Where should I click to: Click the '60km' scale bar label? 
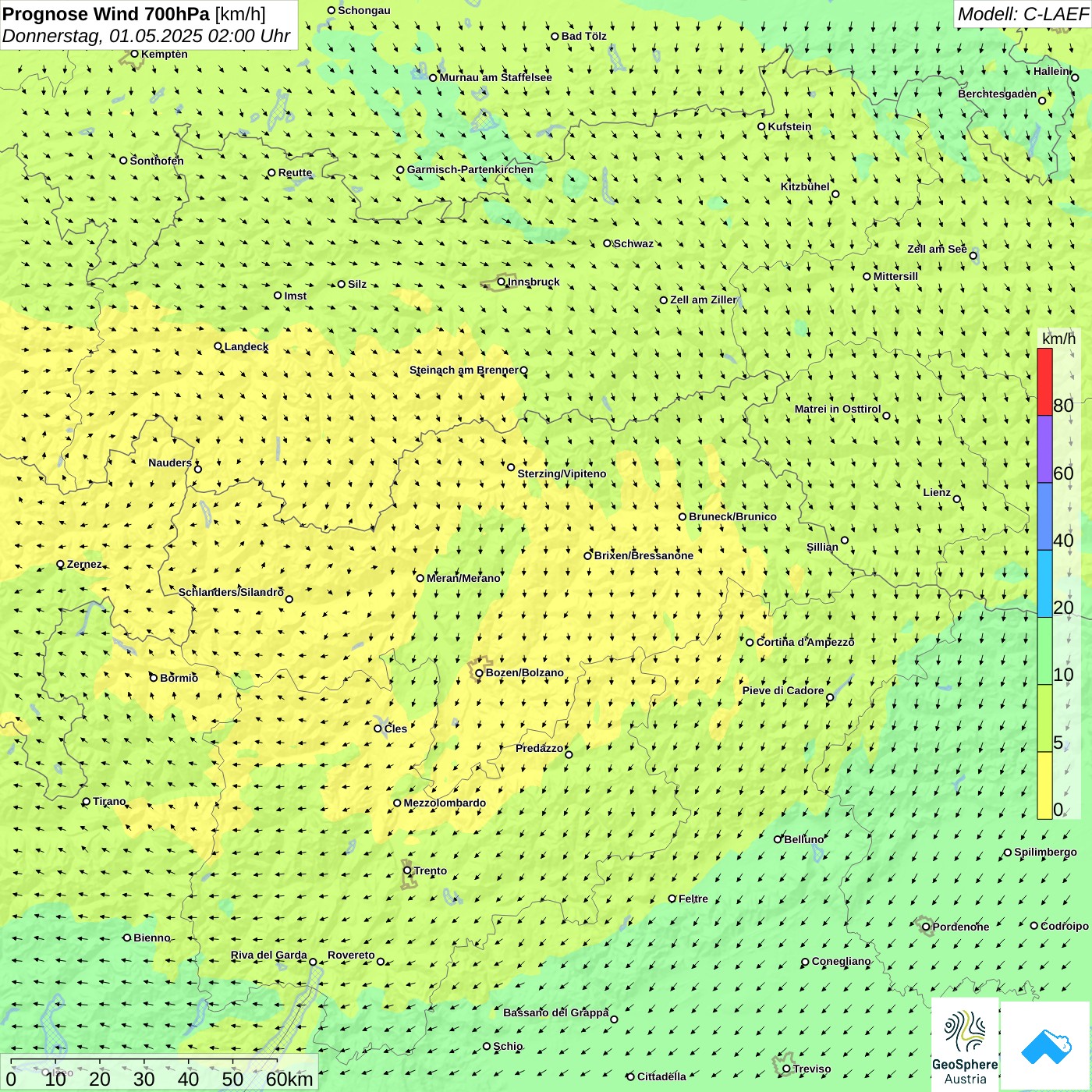(289, 1079)
